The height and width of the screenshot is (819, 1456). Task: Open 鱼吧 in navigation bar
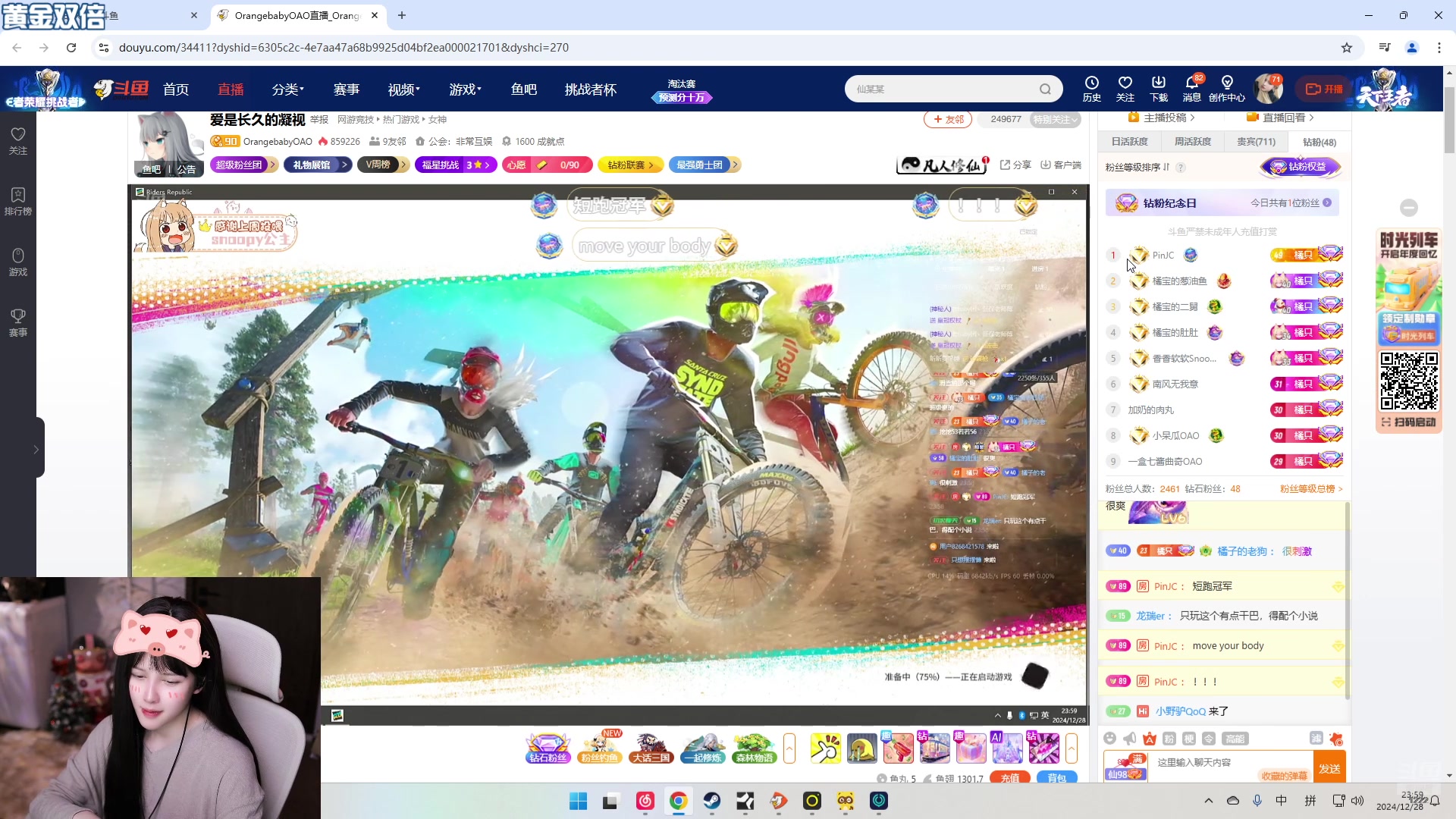point(524,89)
